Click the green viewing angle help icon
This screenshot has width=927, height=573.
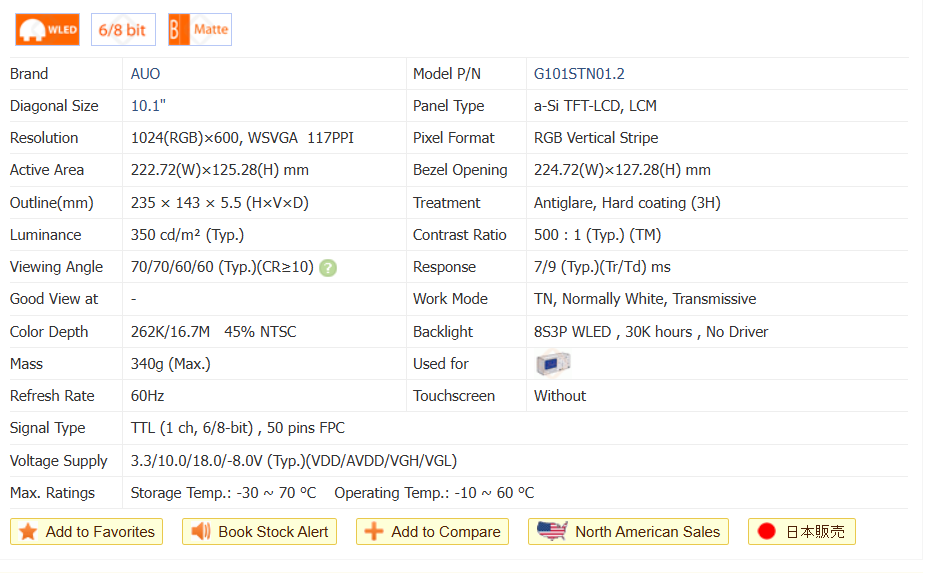coord(328,268)
